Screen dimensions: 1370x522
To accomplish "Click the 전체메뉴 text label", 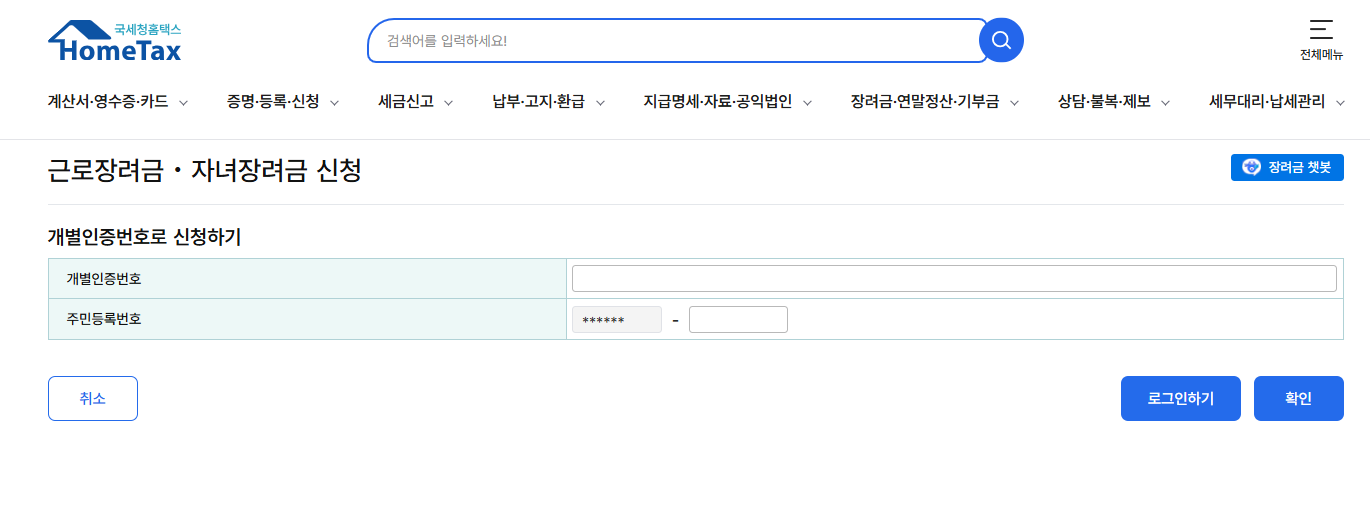I will (x=1321, y=55).
